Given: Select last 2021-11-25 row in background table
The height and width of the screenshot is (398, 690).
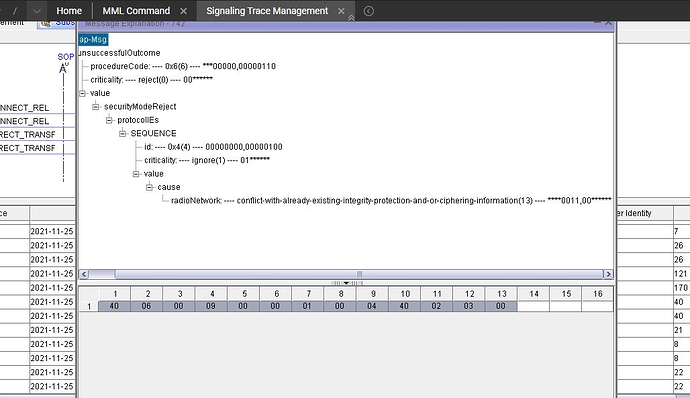Looking at the screenshot, I should (52, 386).
